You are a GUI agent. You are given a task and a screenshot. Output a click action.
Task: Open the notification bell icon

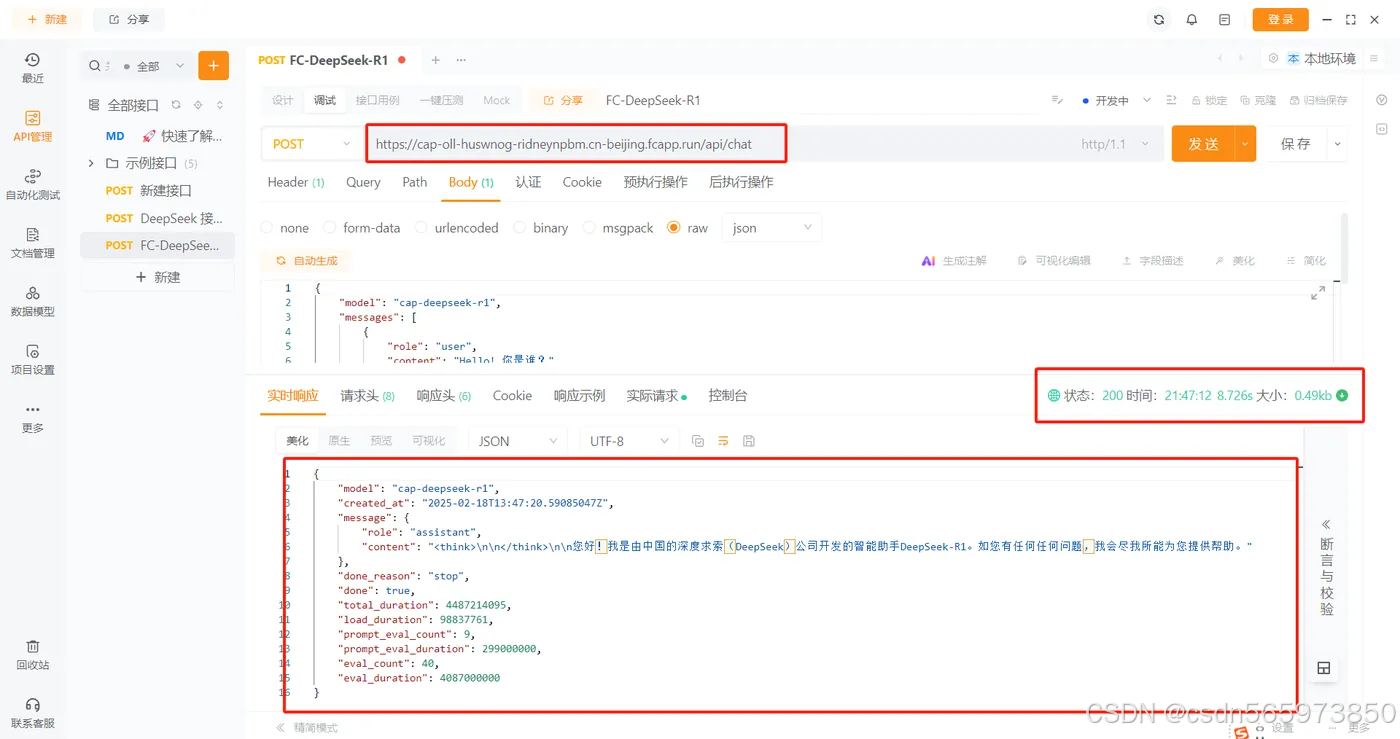click(1191, 19)
